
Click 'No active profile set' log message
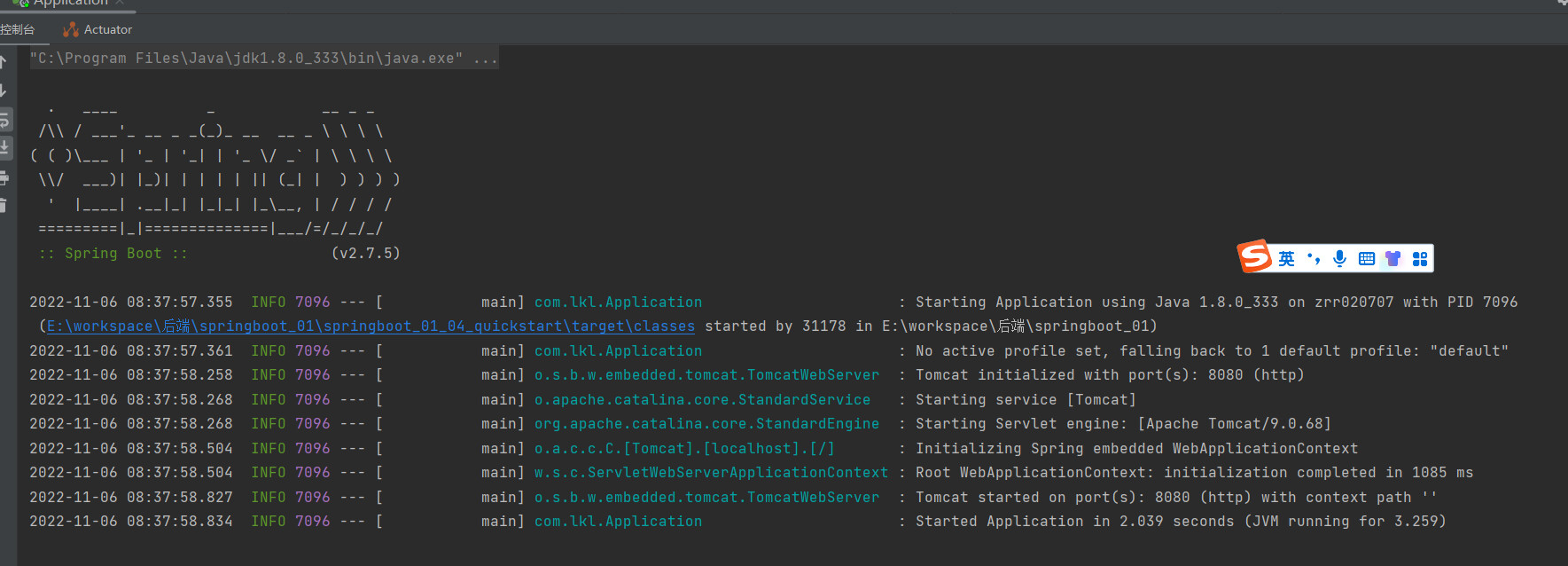click(1212, 351)
